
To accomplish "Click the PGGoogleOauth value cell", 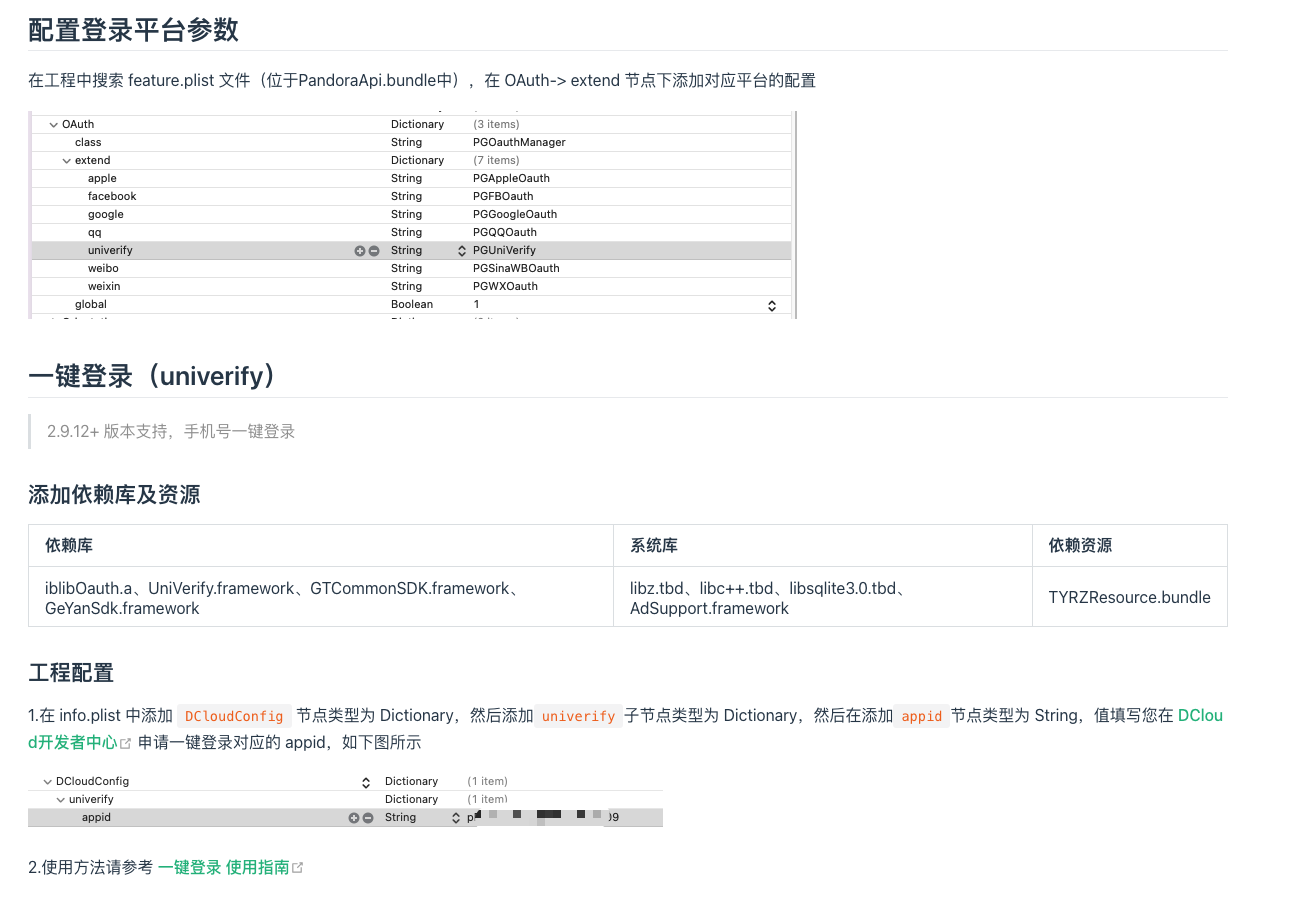I will coord(515,215).
